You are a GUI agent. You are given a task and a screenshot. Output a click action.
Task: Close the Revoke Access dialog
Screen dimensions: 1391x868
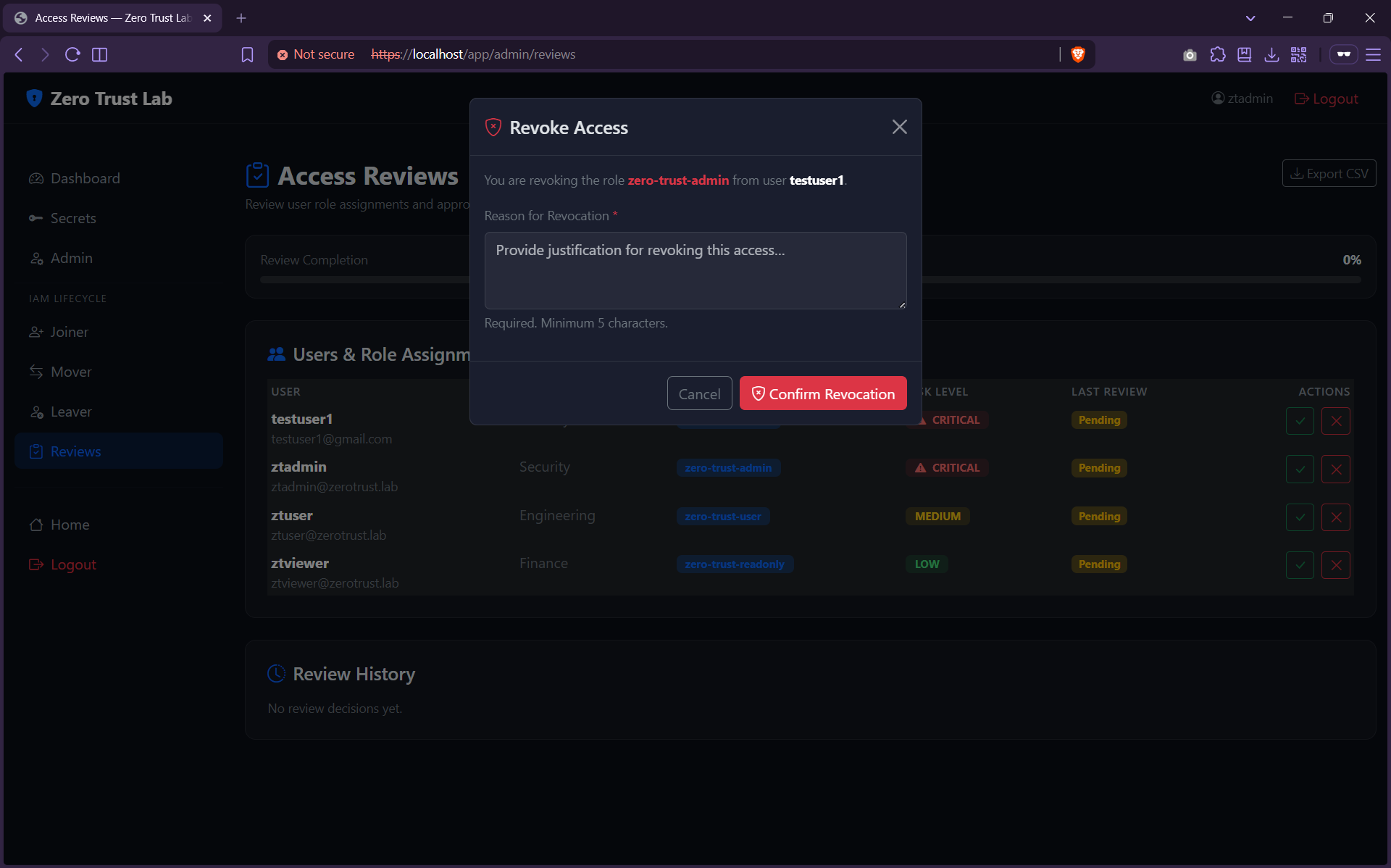(899, 127)
